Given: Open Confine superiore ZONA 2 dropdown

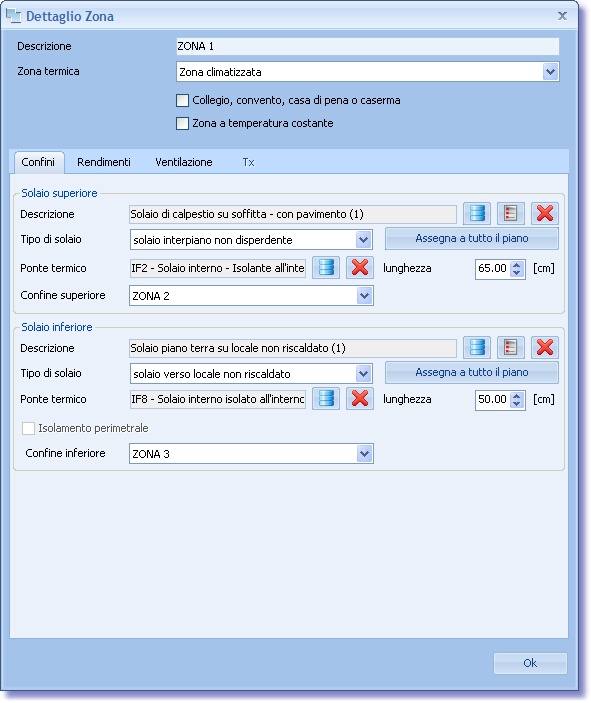Looking at the screenshot, I should pyautogui.click(x=364, y=295).
